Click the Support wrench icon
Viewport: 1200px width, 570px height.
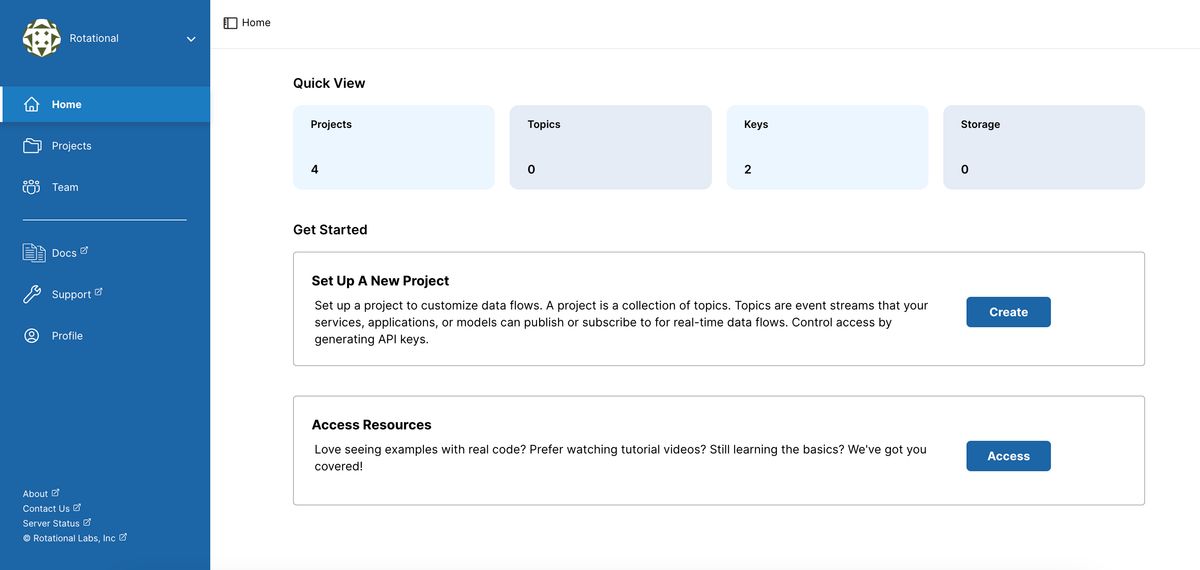[32, 294]
